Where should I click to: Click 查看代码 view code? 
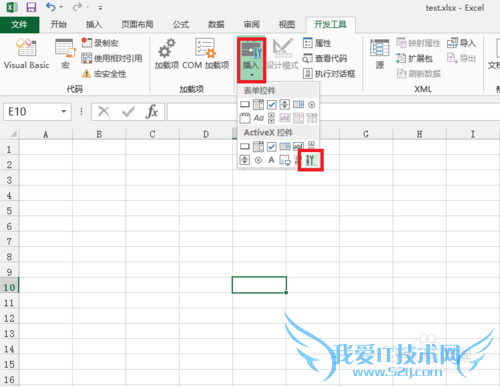coord(325,58)
